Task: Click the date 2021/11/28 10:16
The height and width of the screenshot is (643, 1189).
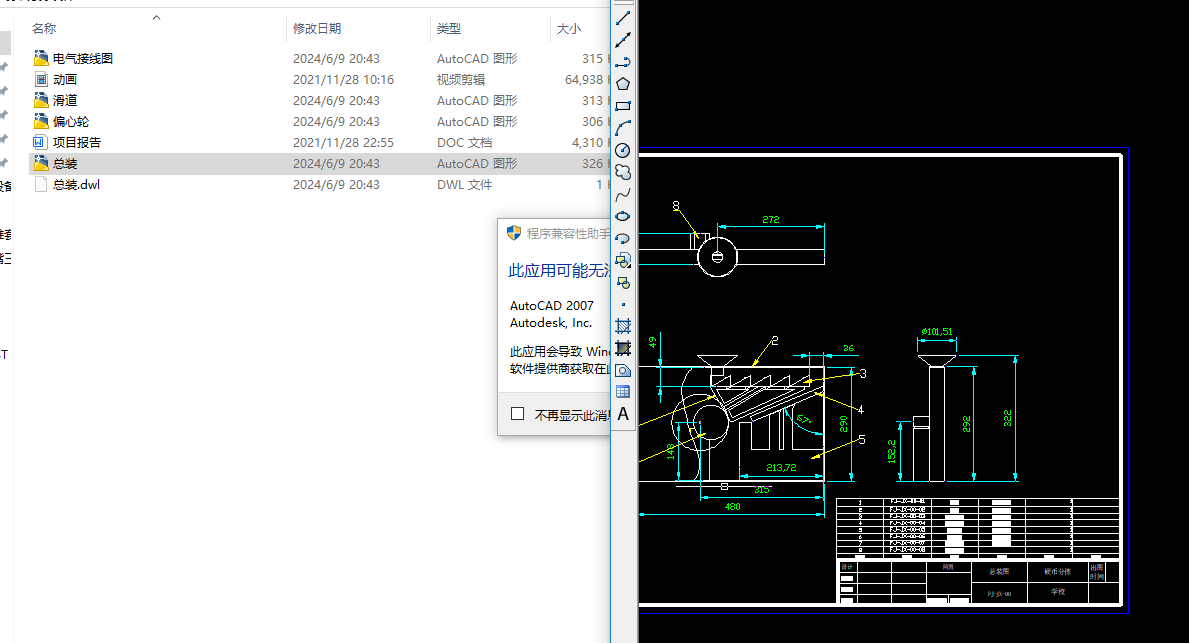Action: (344, 80)
